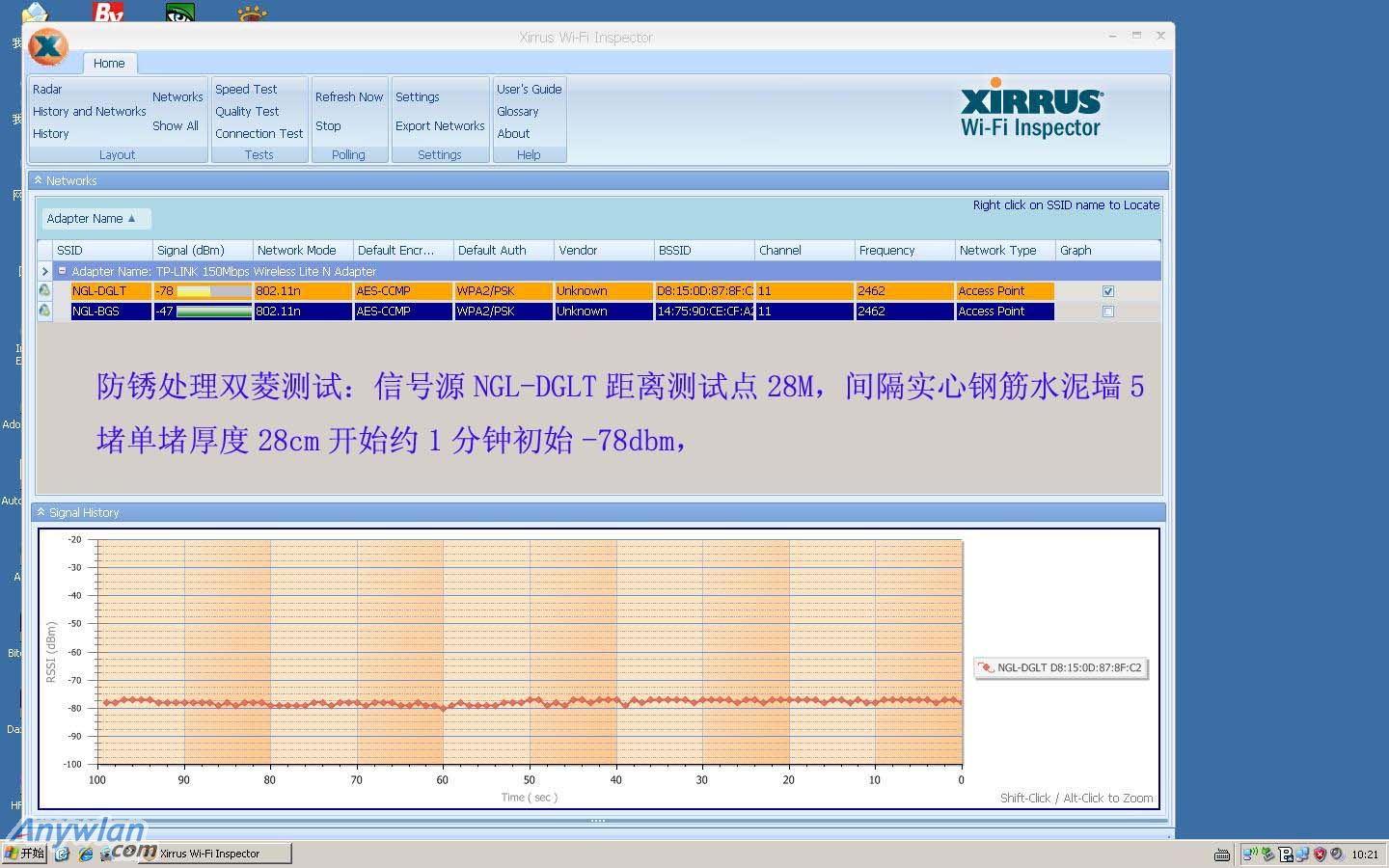The width and height of the screenshot is (1389, 868).
Task: Open the About dialog
Action: pos(514,134)
